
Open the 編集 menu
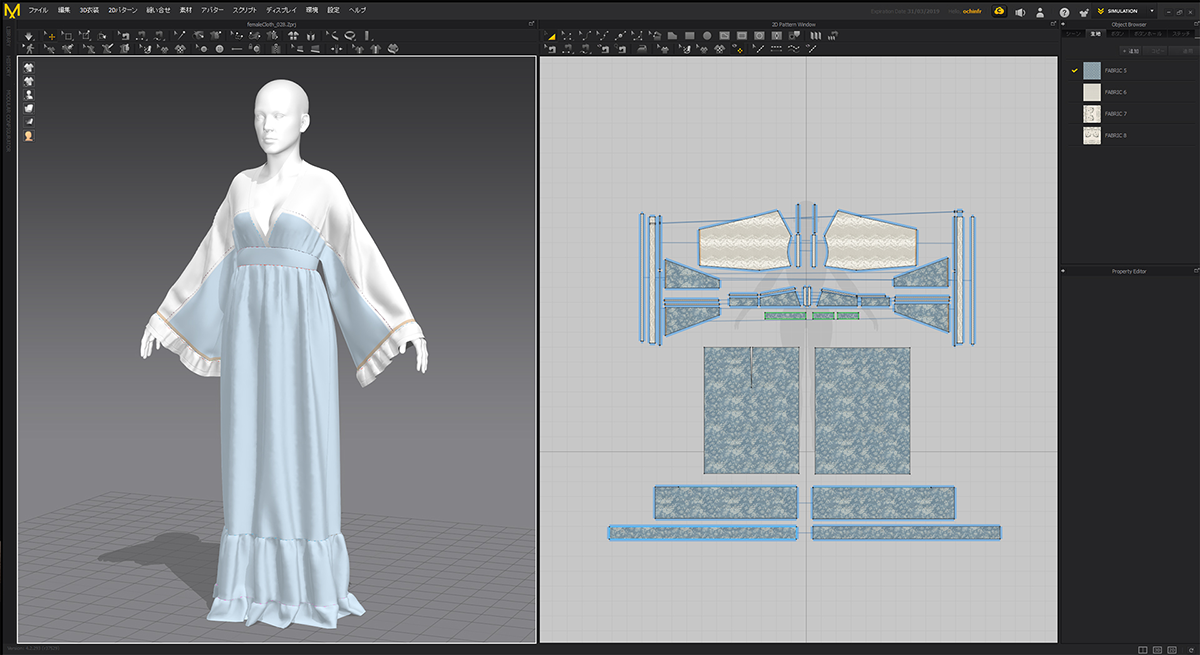(64, 9)
